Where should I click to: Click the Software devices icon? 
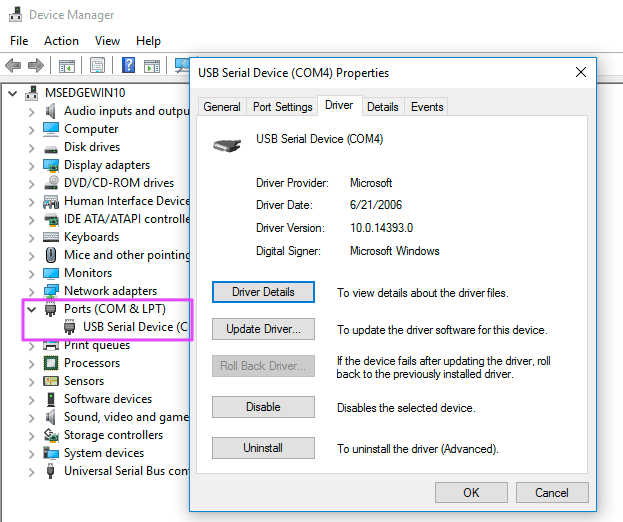tap(51, 399)
